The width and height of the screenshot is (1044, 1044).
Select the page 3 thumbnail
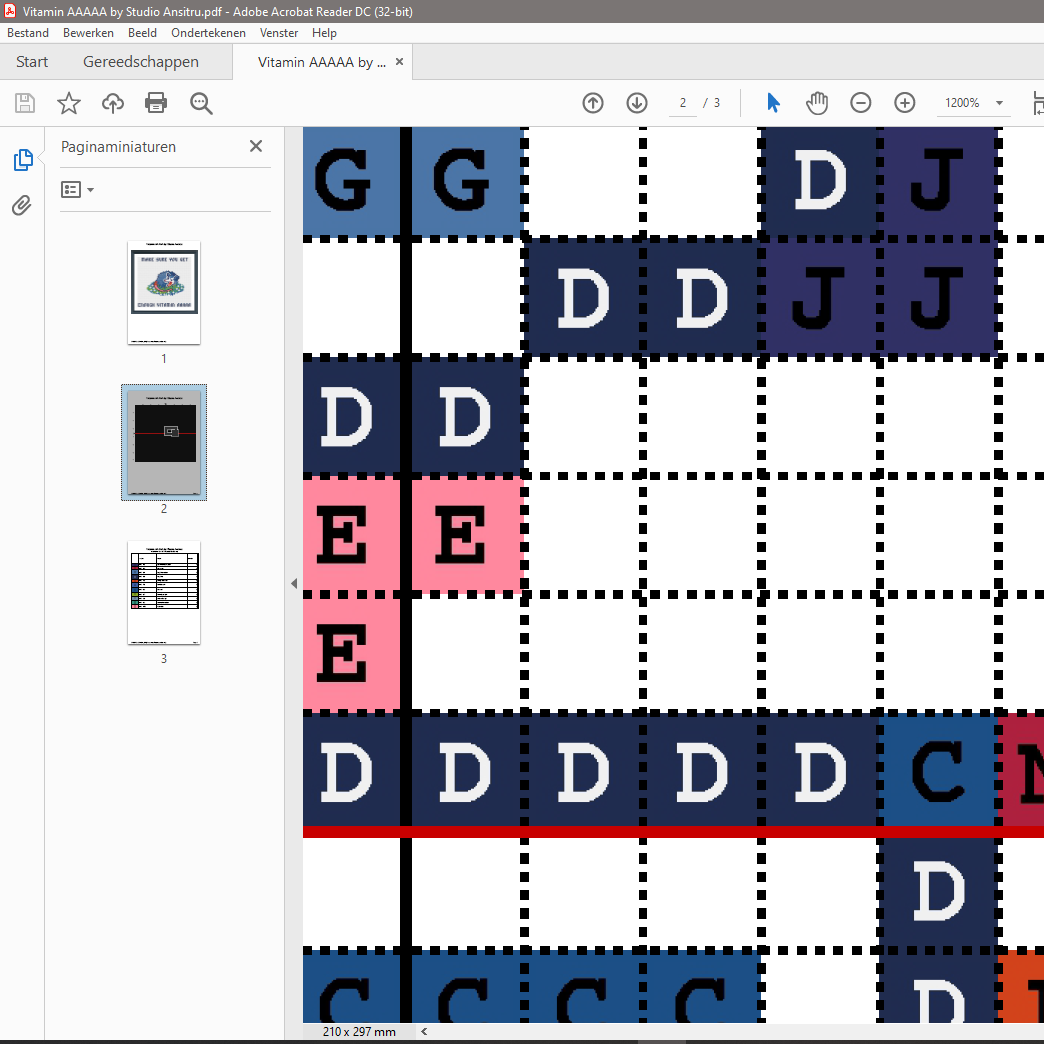[x=164, y=593]
